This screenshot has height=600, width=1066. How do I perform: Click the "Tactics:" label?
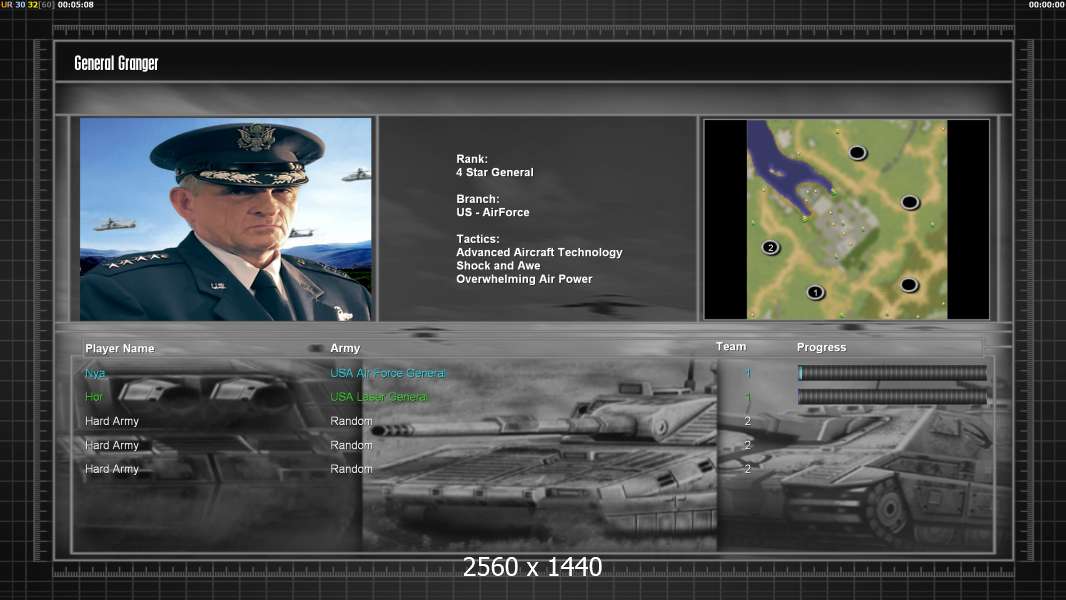tap(478, 239)
